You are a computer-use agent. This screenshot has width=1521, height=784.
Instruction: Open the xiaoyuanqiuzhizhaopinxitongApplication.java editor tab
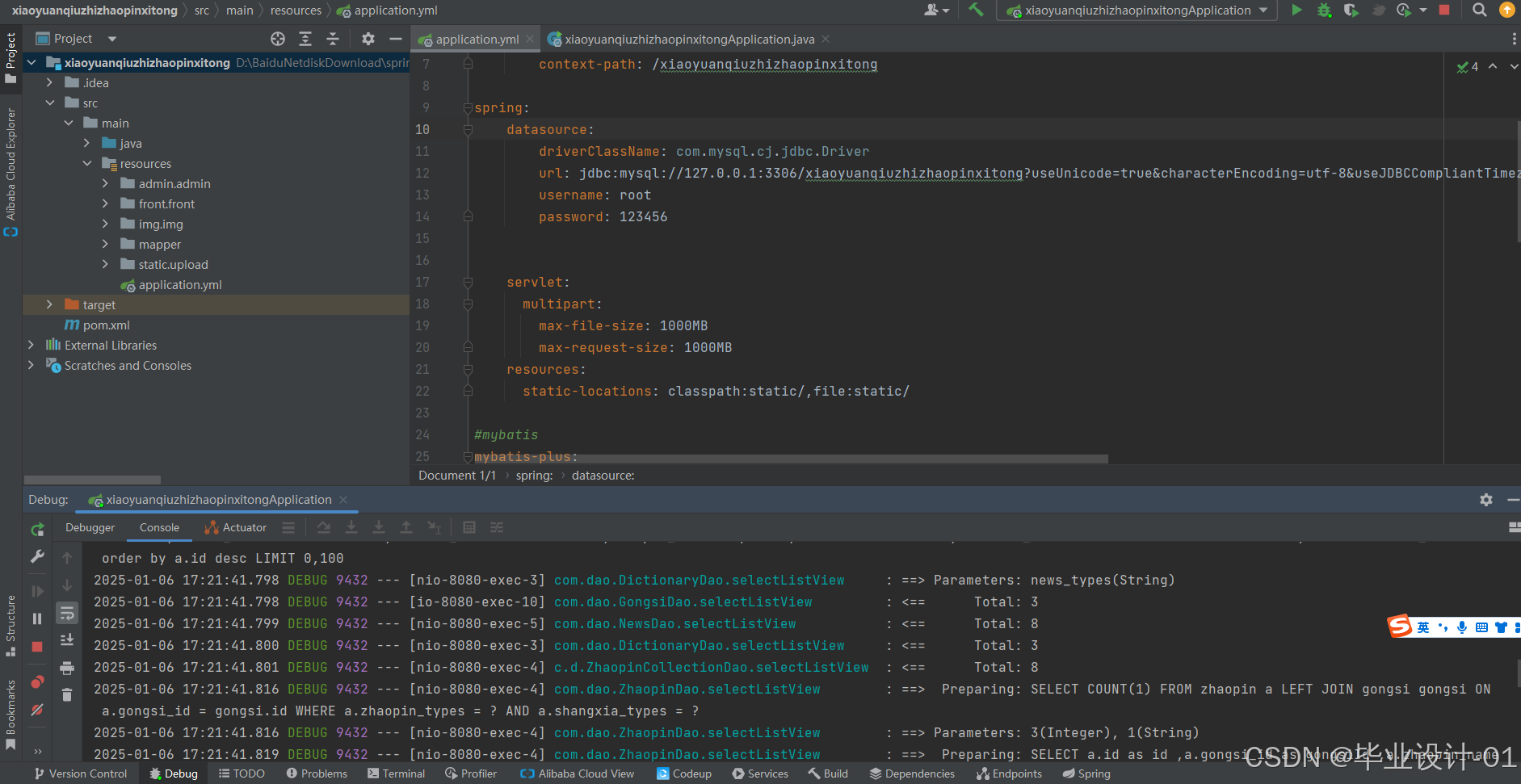687,38
